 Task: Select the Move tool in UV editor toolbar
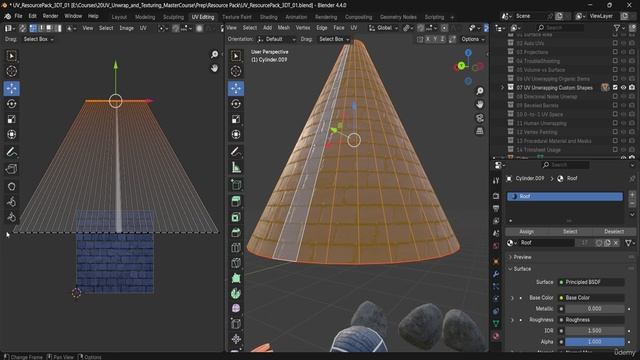tap(11, 88)
